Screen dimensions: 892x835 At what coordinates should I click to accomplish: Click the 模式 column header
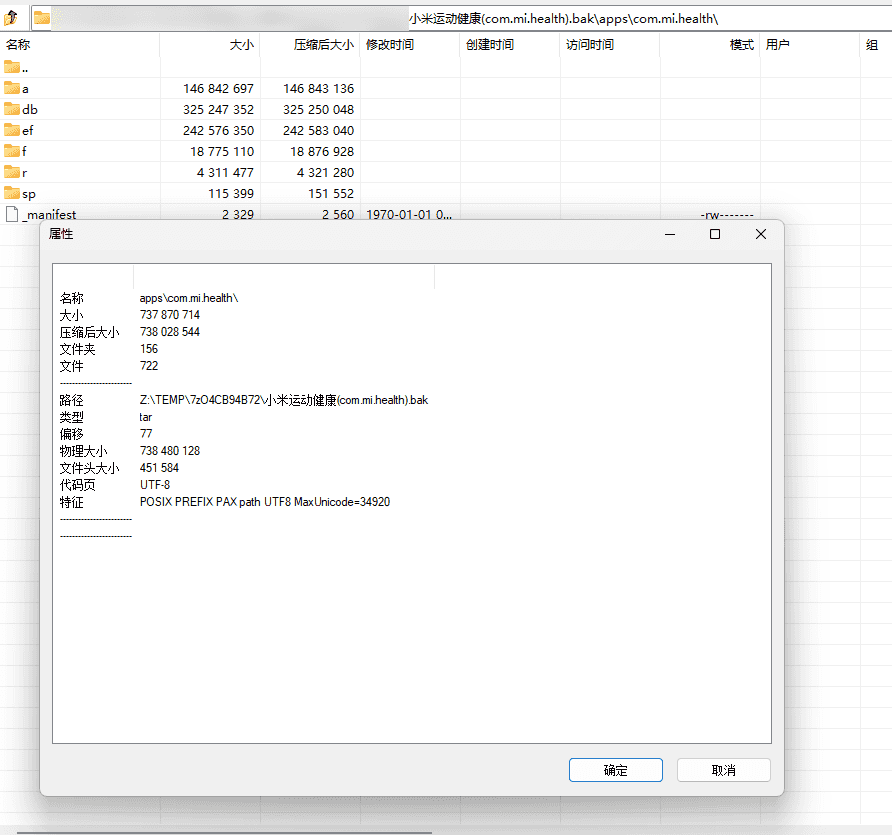(x=741, y=45)
